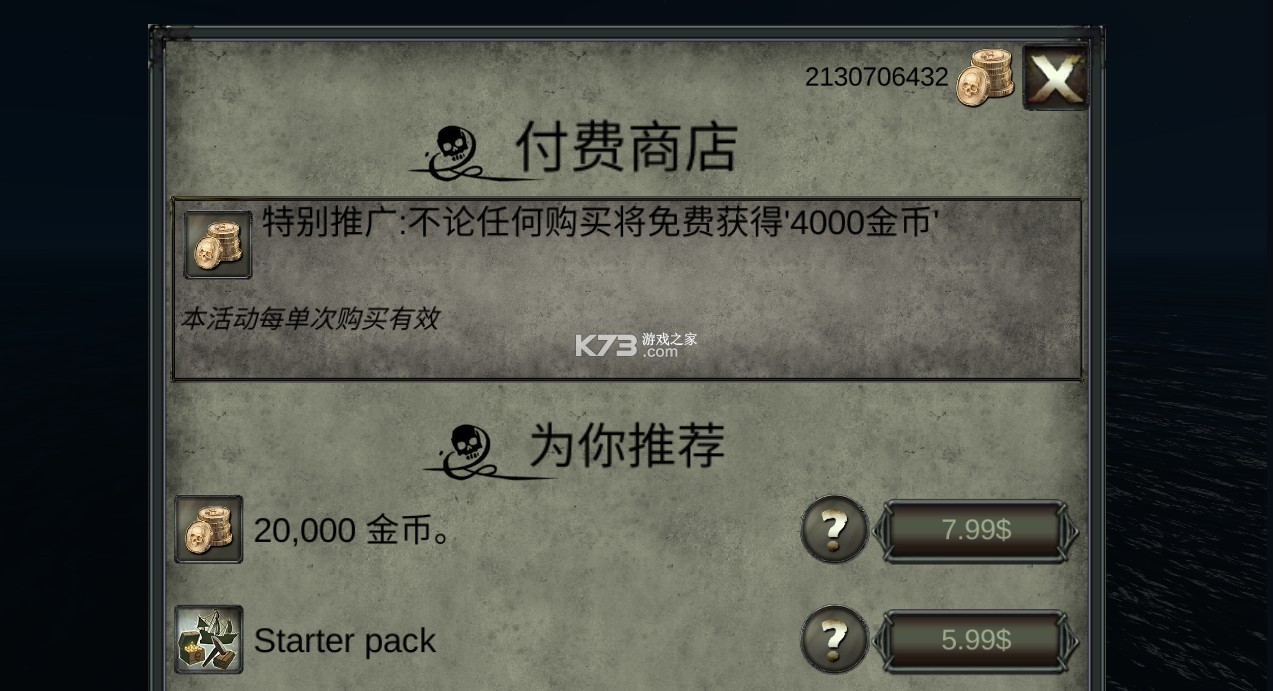This screenshot has height=691, width=1273.
Task: Select the coin balance 2130706432
Action: pyautogui.click(x=876, y=77)
